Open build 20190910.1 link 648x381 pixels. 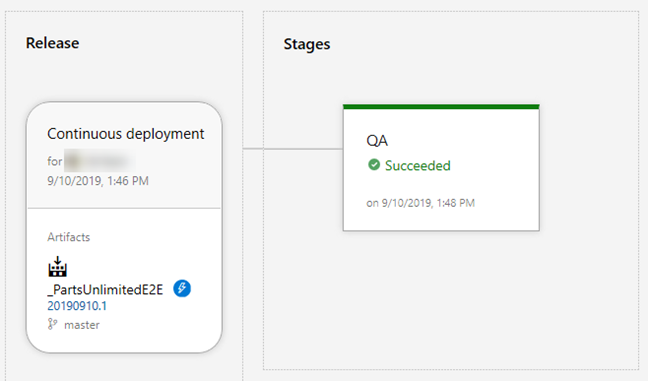pyautogui.click(x=77, y=306)
